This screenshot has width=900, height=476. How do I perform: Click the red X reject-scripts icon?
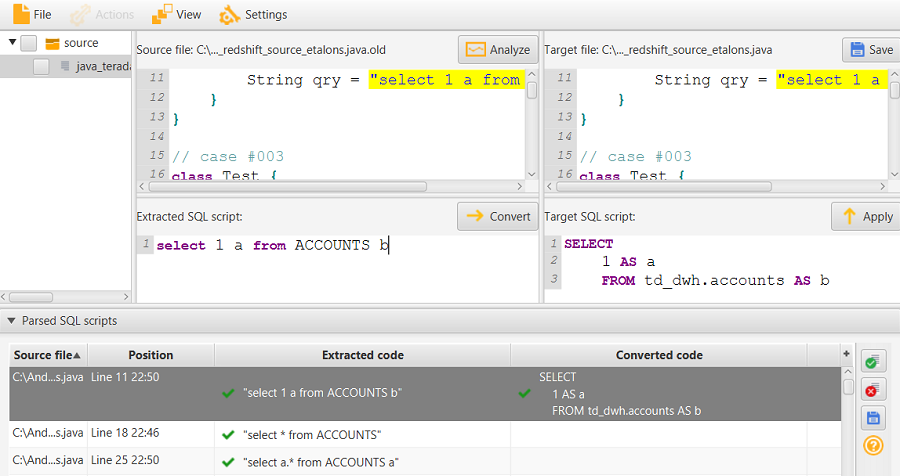873,390
